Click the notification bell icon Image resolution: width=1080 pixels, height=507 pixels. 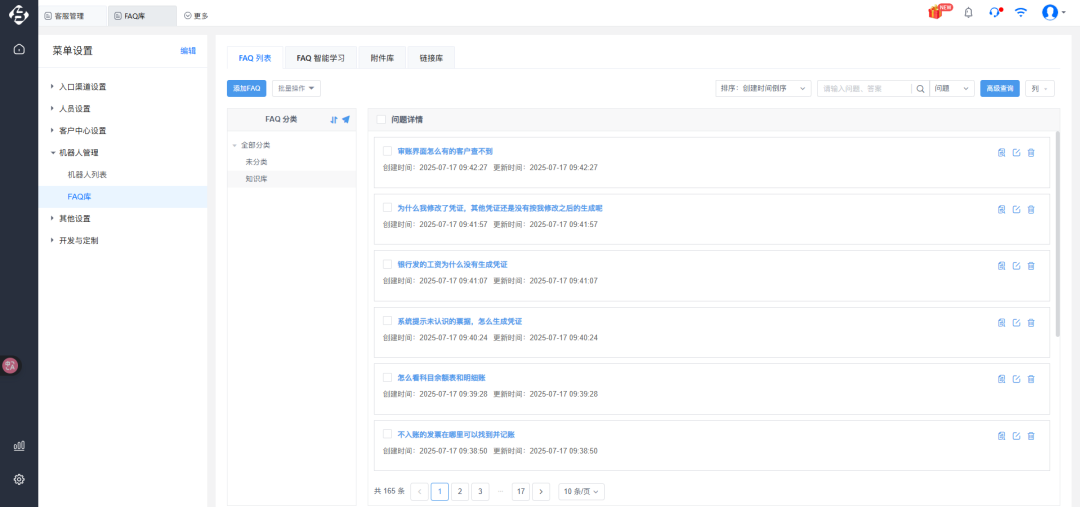click(x=968, y=13)
